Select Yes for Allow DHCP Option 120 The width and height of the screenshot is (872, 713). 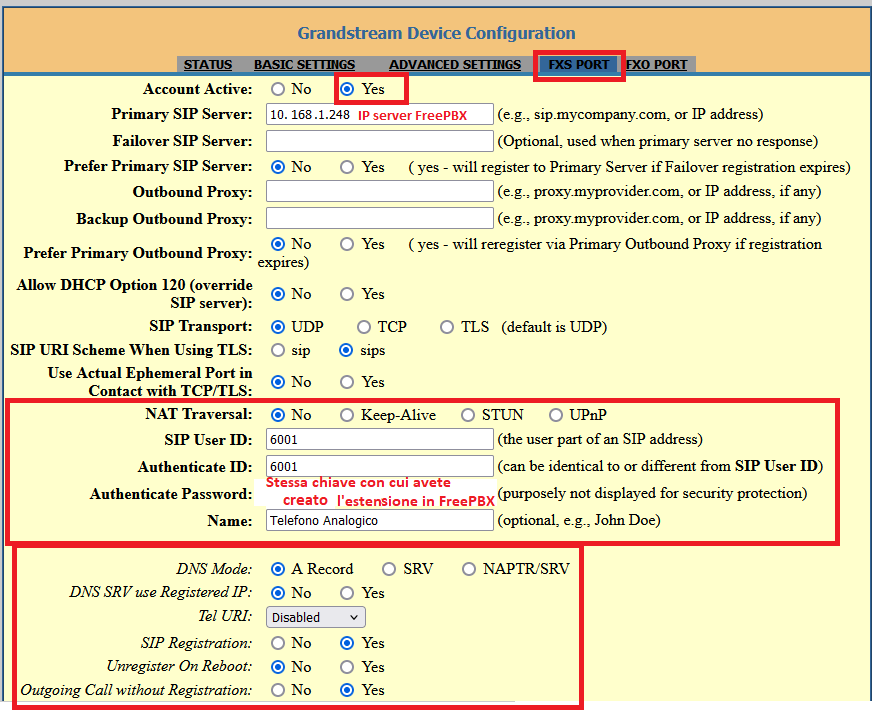pos(347,294)
